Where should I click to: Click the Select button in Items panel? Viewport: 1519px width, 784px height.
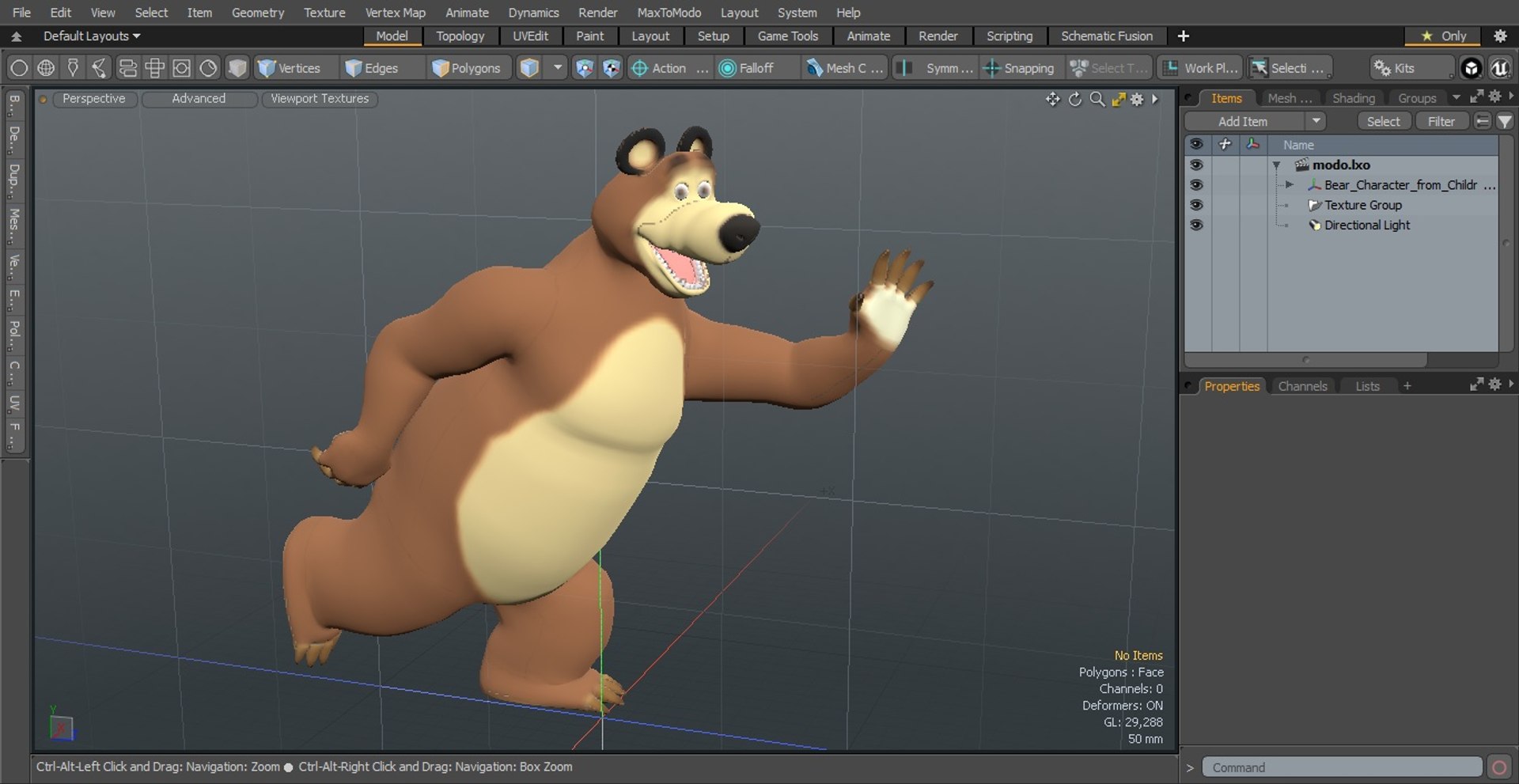click(x=1383, y=121)
